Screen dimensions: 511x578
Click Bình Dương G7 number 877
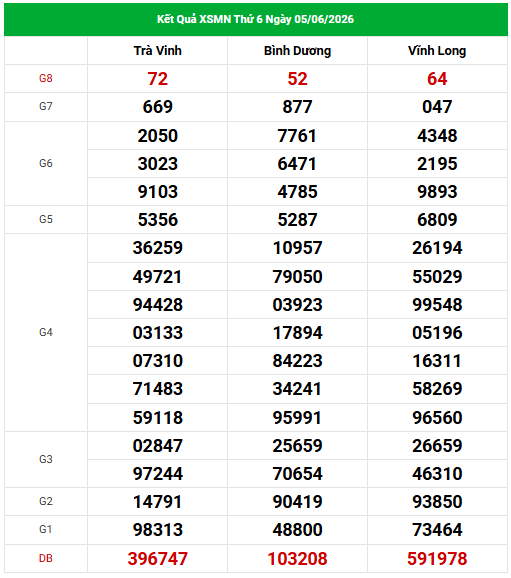[297, 107]
